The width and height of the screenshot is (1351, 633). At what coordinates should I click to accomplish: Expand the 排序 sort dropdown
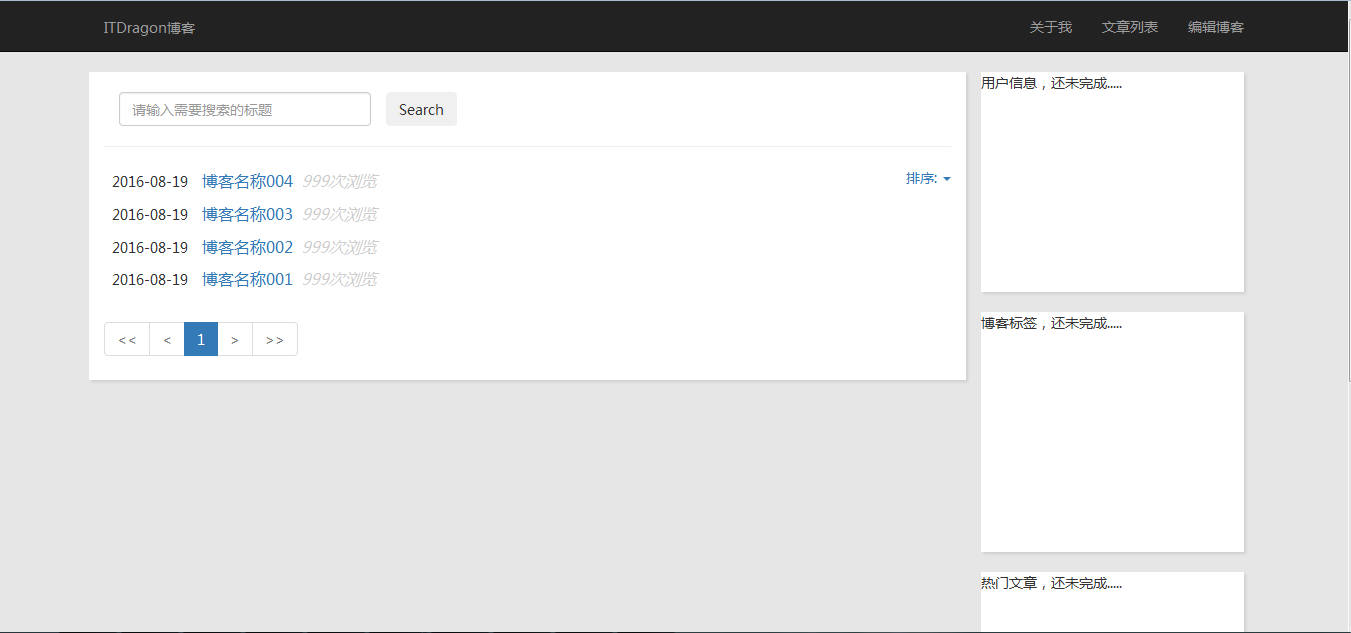(x=928, y=178)
